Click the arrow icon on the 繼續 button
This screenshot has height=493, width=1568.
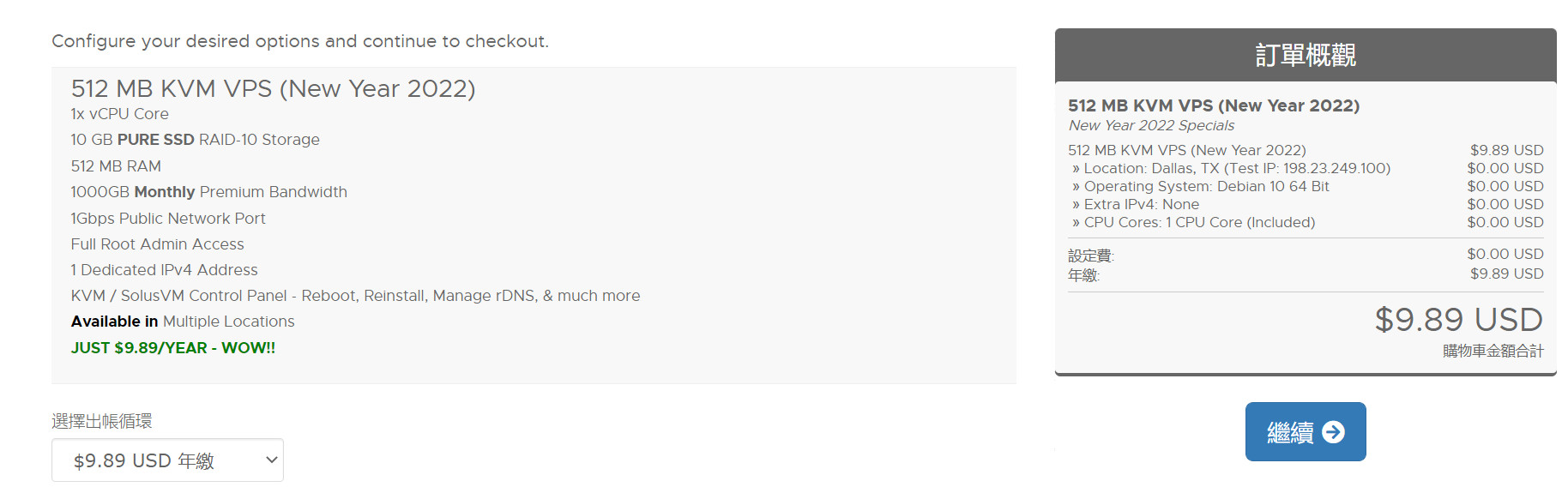click(1333, 432)
